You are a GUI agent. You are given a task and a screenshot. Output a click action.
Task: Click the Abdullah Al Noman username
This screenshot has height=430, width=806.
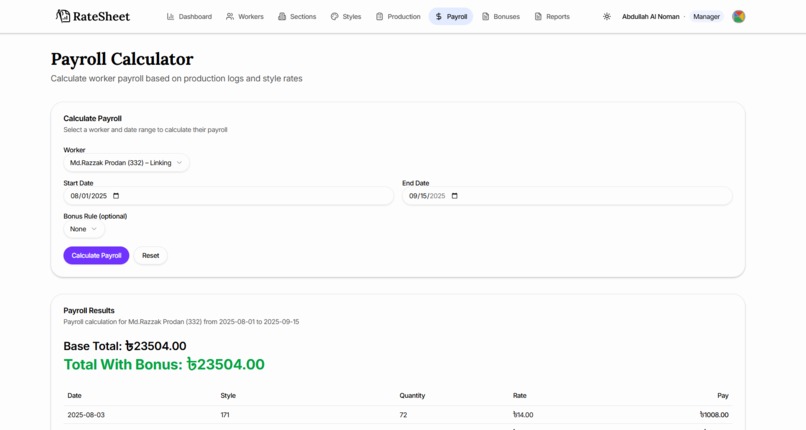pyautogui.click(x=650, y=16)
